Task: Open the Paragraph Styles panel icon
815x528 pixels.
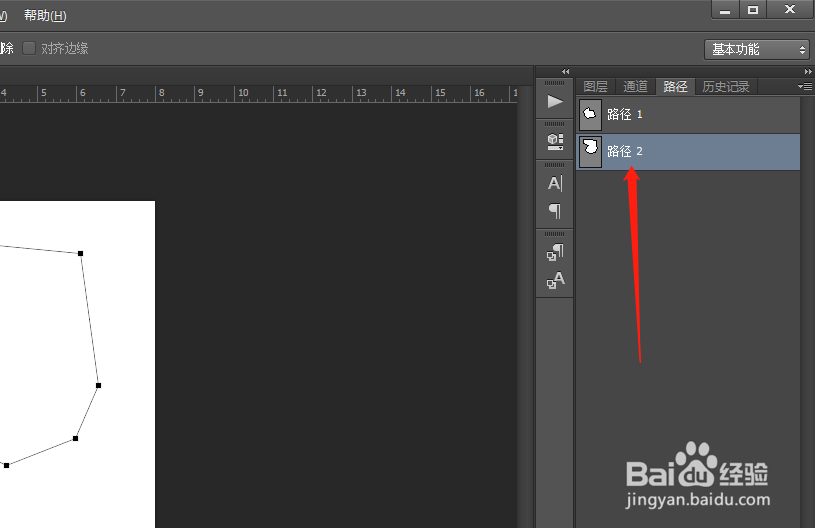Action: (x=555, y=252)
